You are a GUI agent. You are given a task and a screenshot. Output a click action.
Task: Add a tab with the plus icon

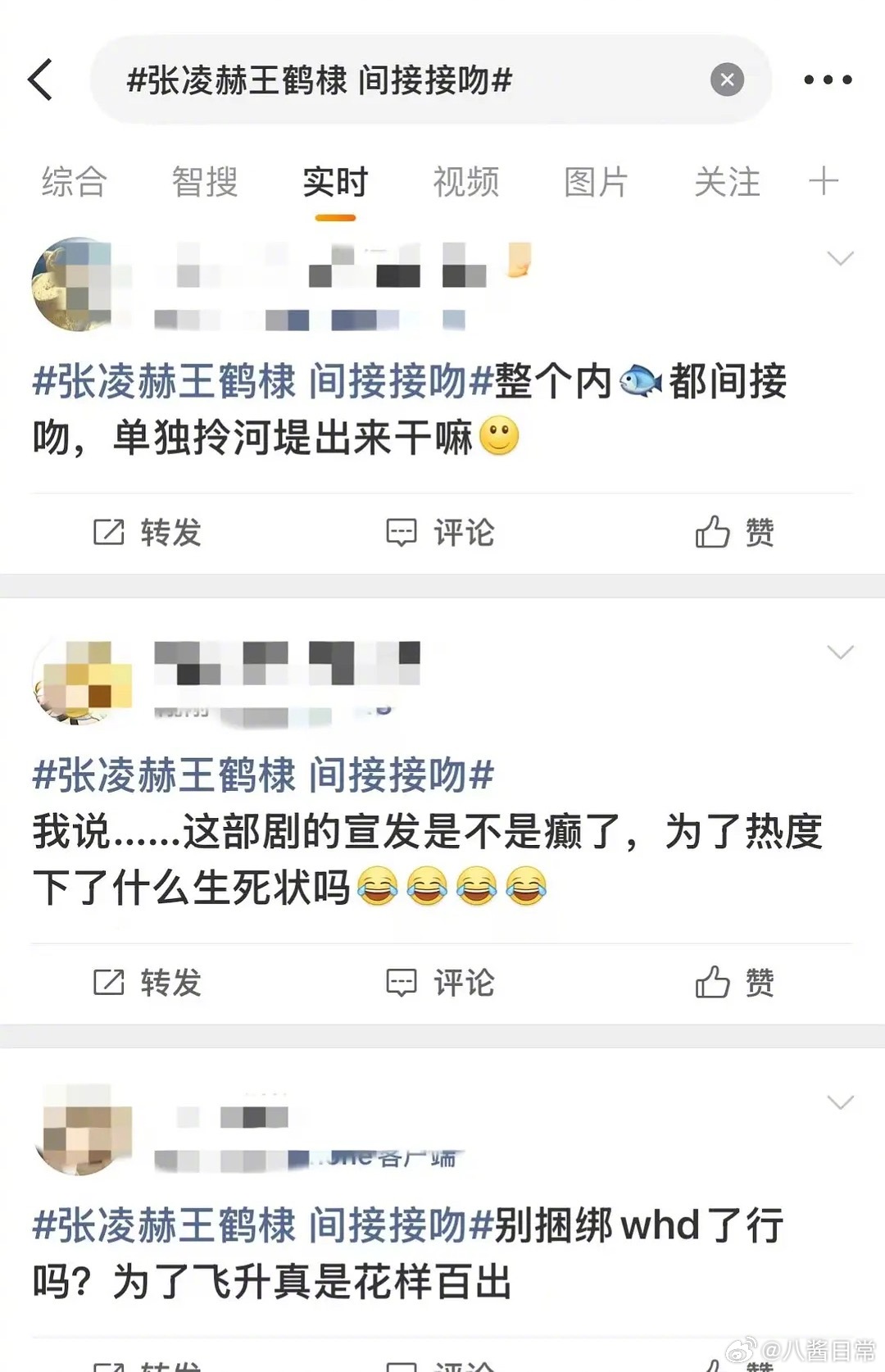(824, 181)
